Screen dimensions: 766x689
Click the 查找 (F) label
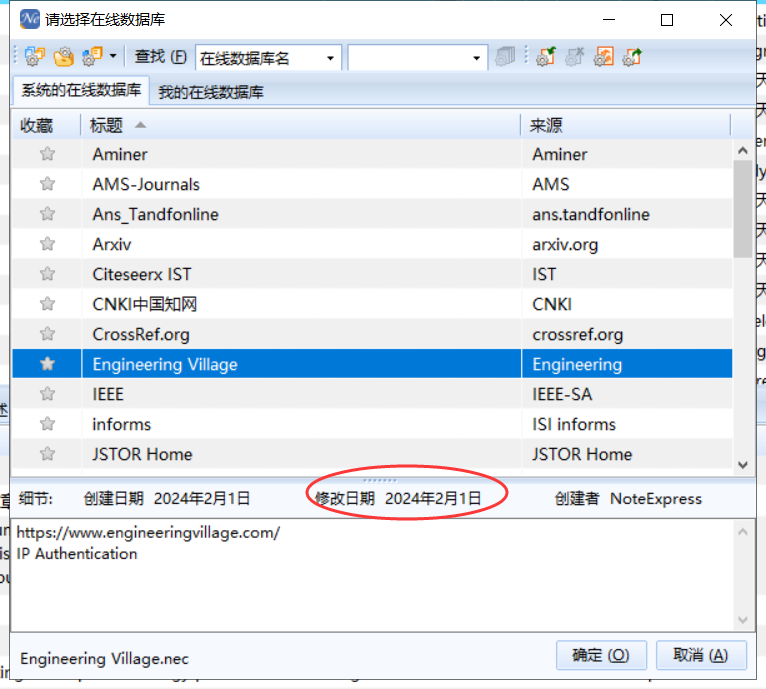pyautogui.click(x=160, y=57)
